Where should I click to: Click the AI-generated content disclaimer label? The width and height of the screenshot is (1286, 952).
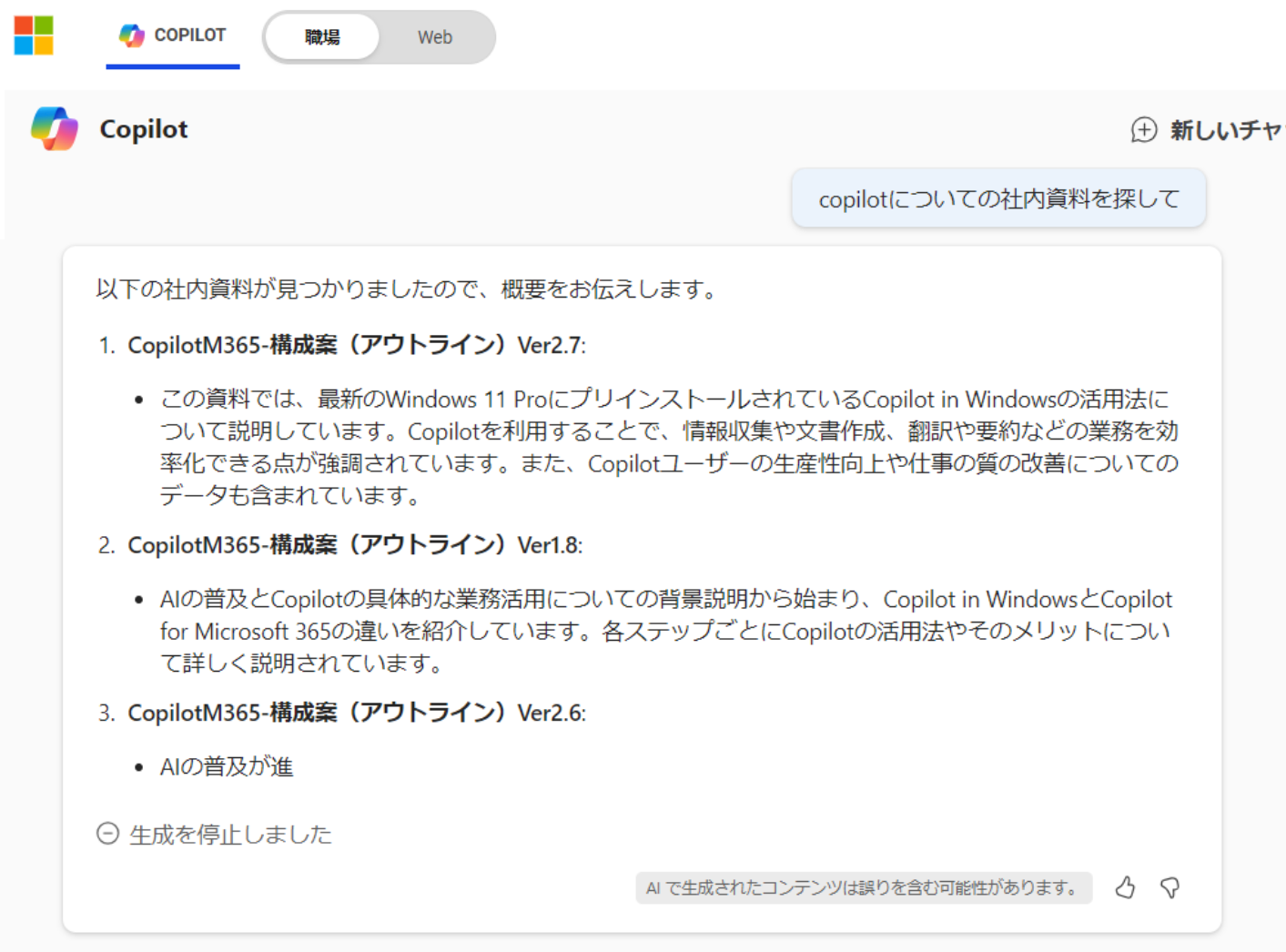click(862, 887)
